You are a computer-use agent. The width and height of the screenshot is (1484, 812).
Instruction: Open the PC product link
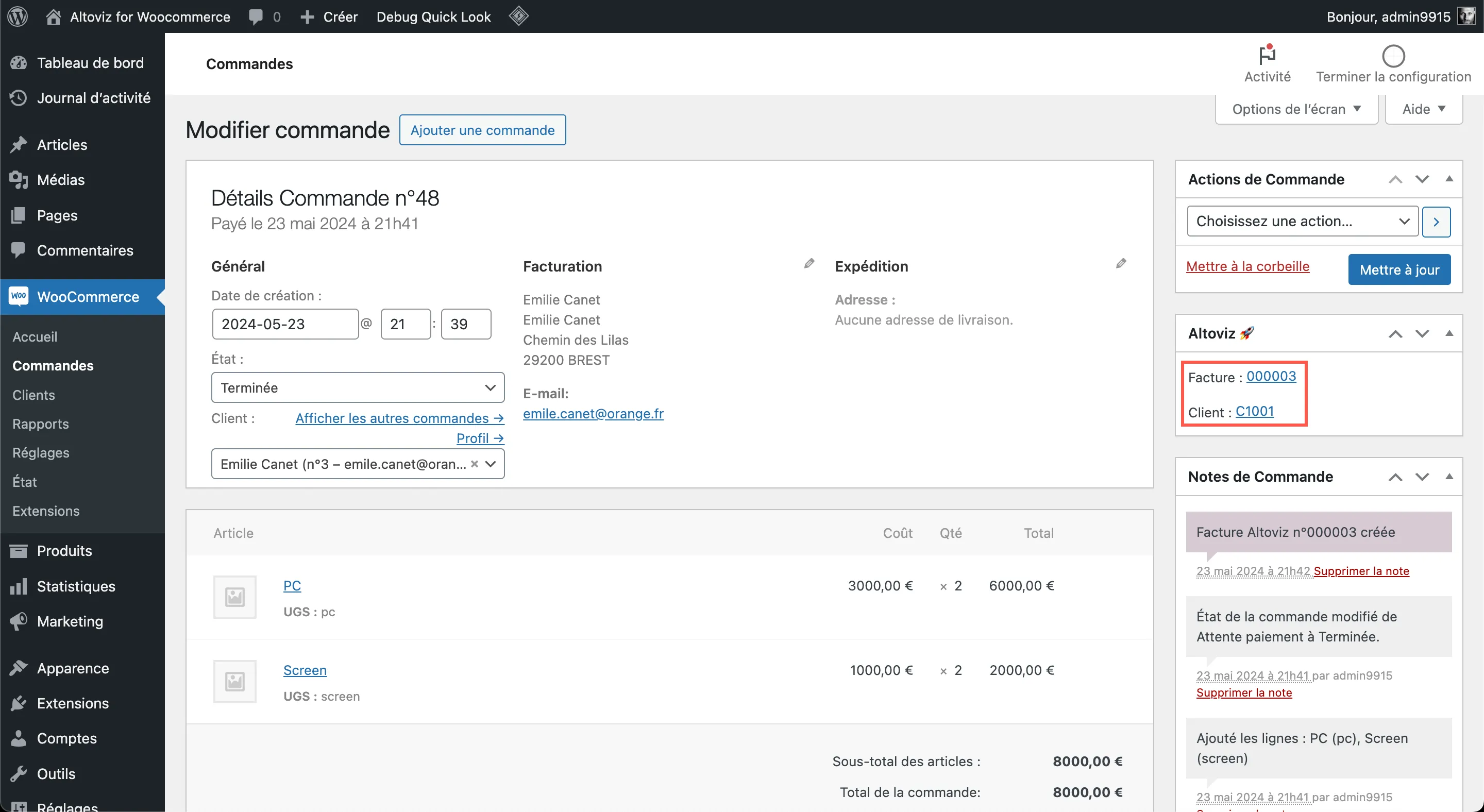pyautogui.click(x=292, y=586)
